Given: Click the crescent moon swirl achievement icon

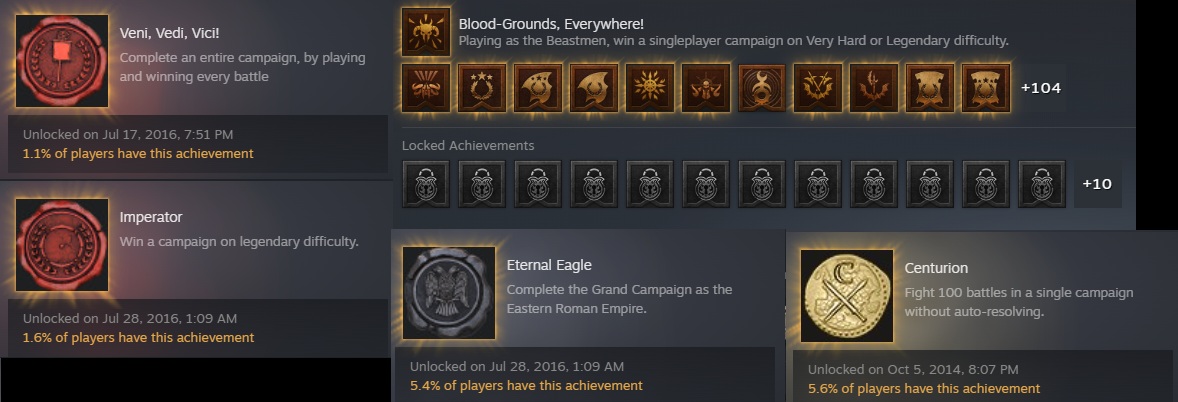Looking at the screenshot, I should pos(762,88).
